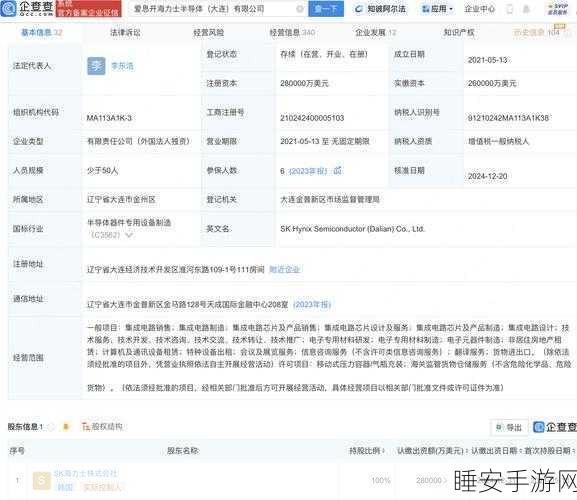The image size is (577, 500).
Task: Open the 经营信息 340 tab
Action: (x=292, y=32)
